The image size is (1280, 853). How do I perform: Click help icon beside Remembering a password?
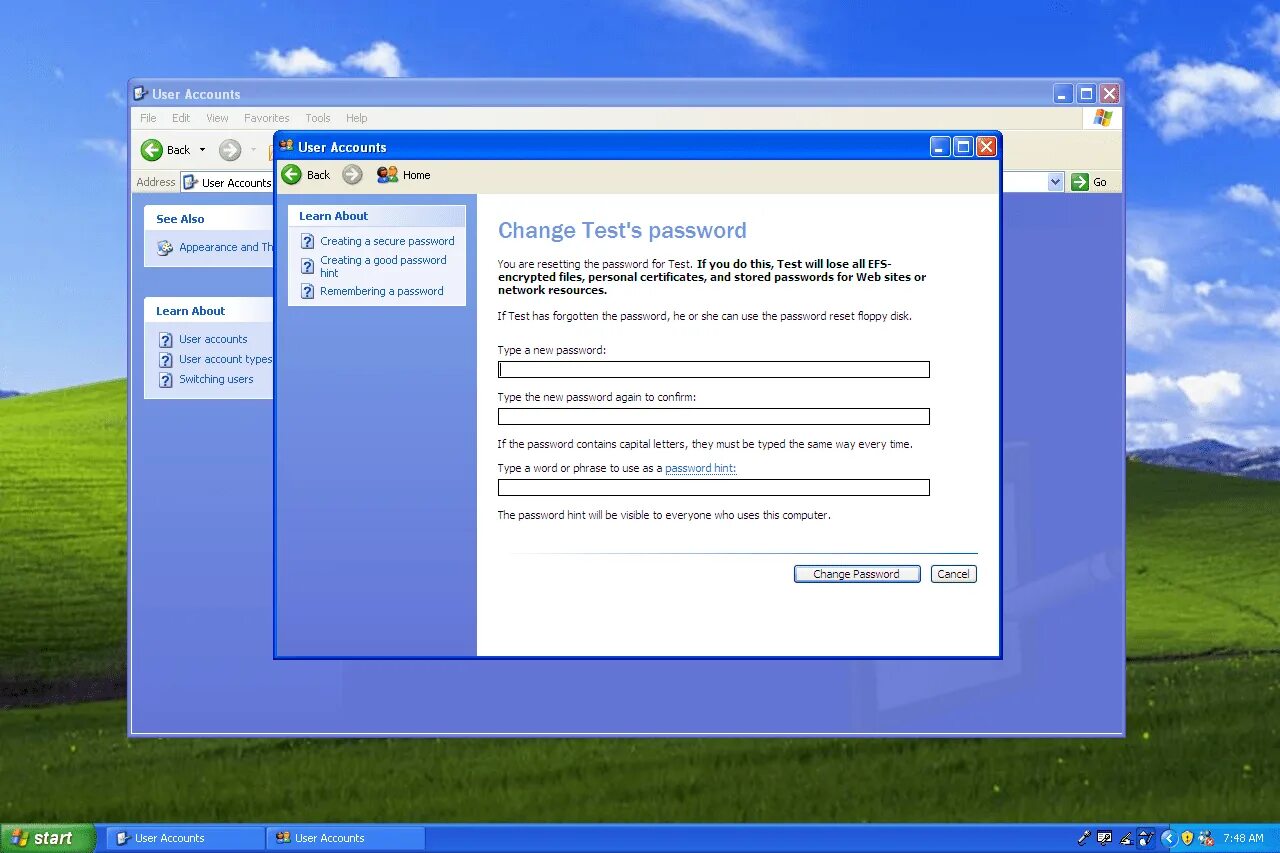(308, 291)
